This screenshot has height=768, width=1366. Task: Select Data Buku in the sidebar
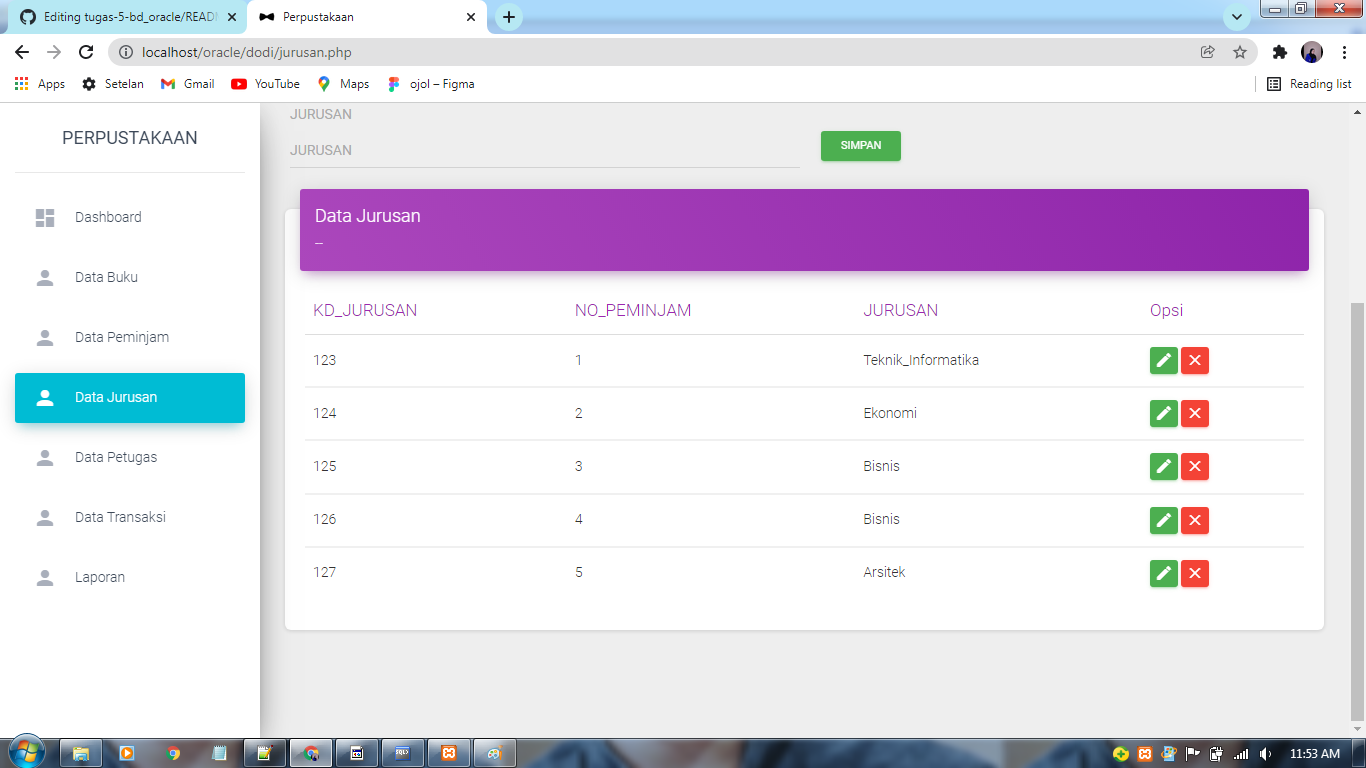point(106,277)
